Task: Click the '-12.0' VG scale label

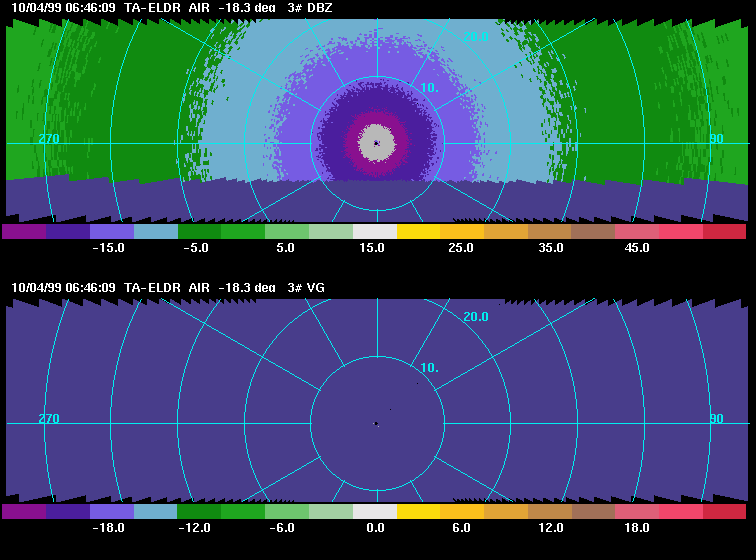Action: tap(195, 528)
